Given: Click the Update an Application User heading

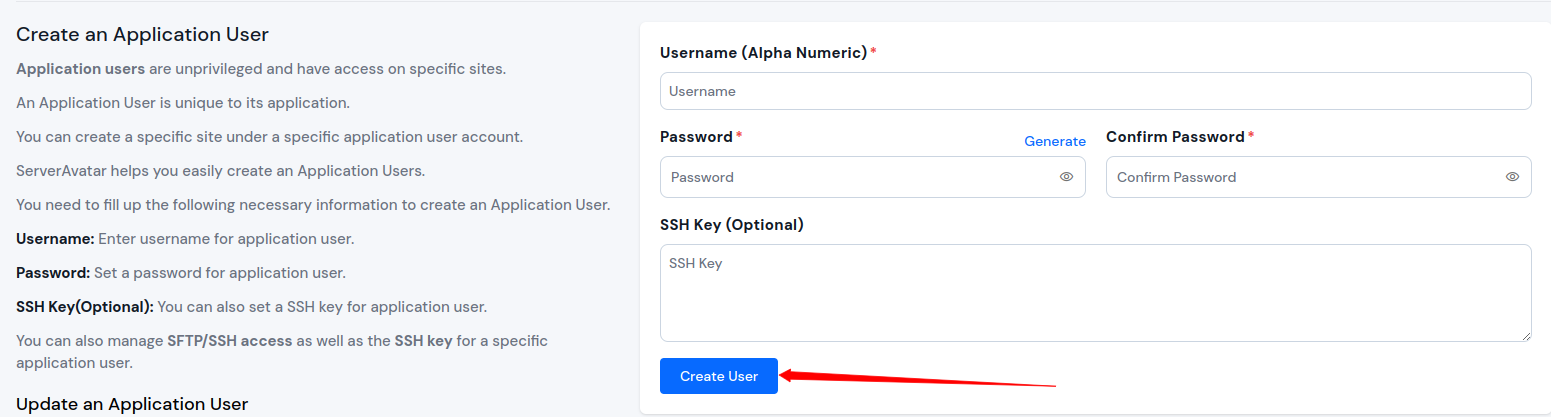Looking at the screenshot, I should coord(132,404).
